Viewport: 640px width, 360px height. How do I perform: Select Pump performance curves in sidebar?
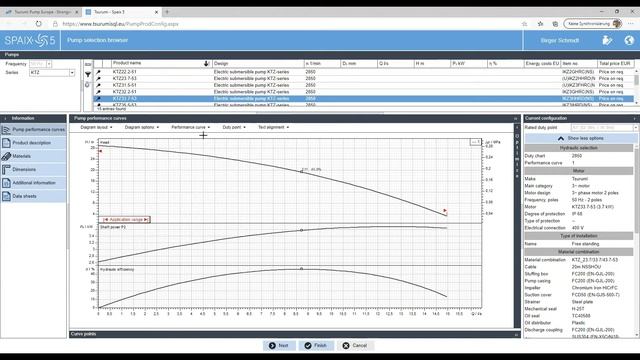tap(33, 130)
